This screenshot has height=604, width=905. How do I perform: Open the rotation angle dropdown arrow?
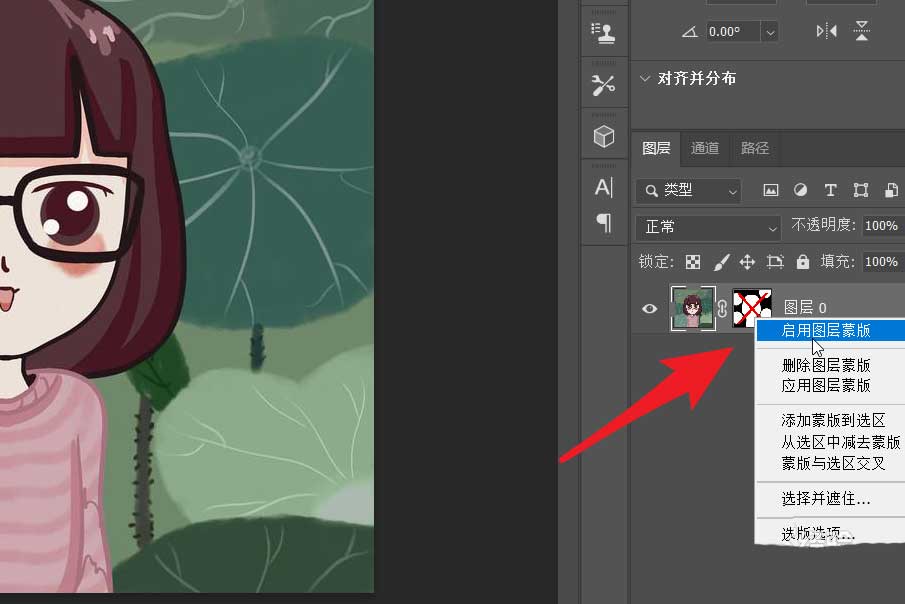tap(770, 32)
